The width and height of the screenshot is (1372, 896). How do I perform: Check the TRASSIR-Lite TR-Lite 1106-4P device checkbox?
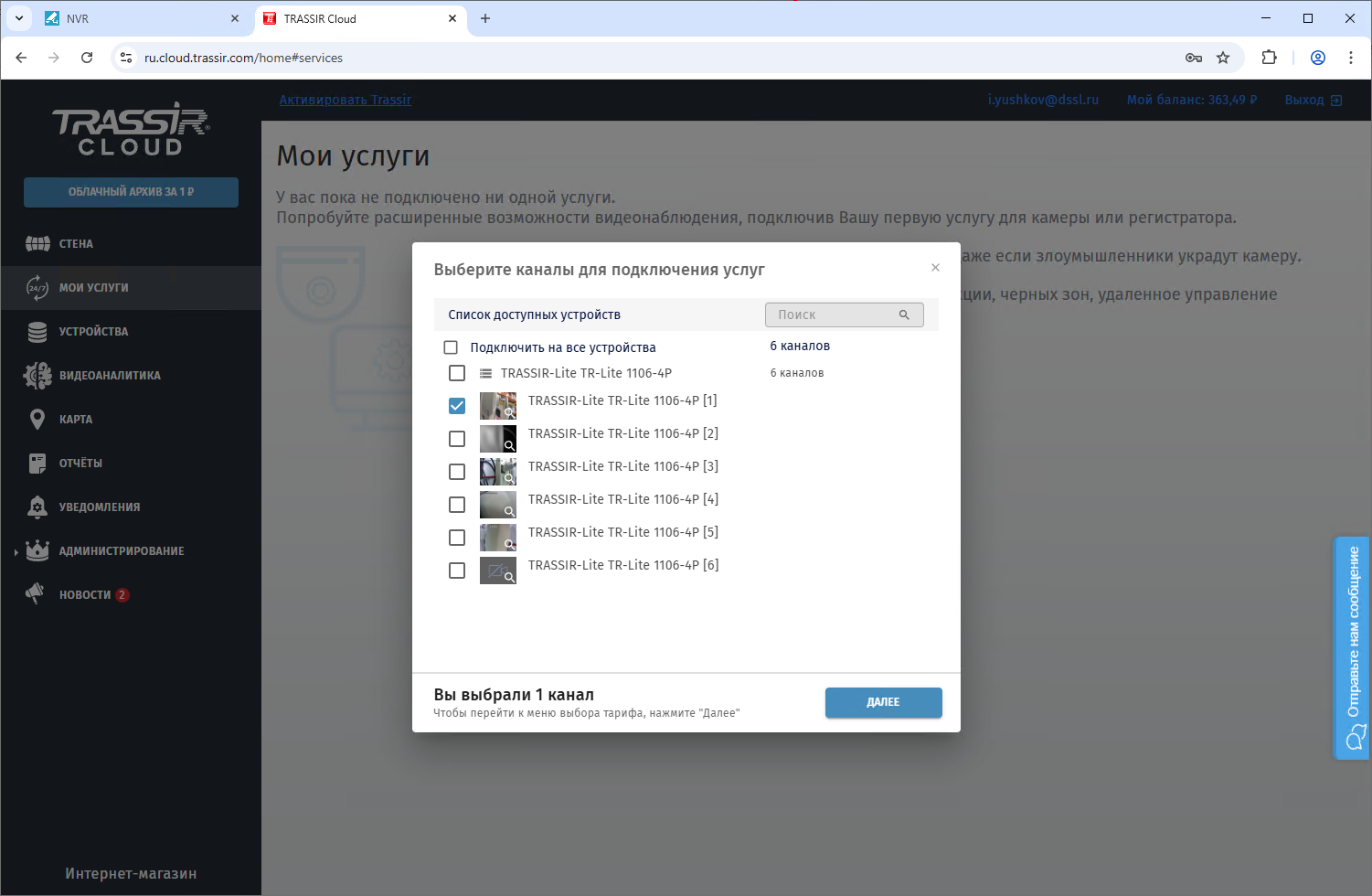[457, 373]
